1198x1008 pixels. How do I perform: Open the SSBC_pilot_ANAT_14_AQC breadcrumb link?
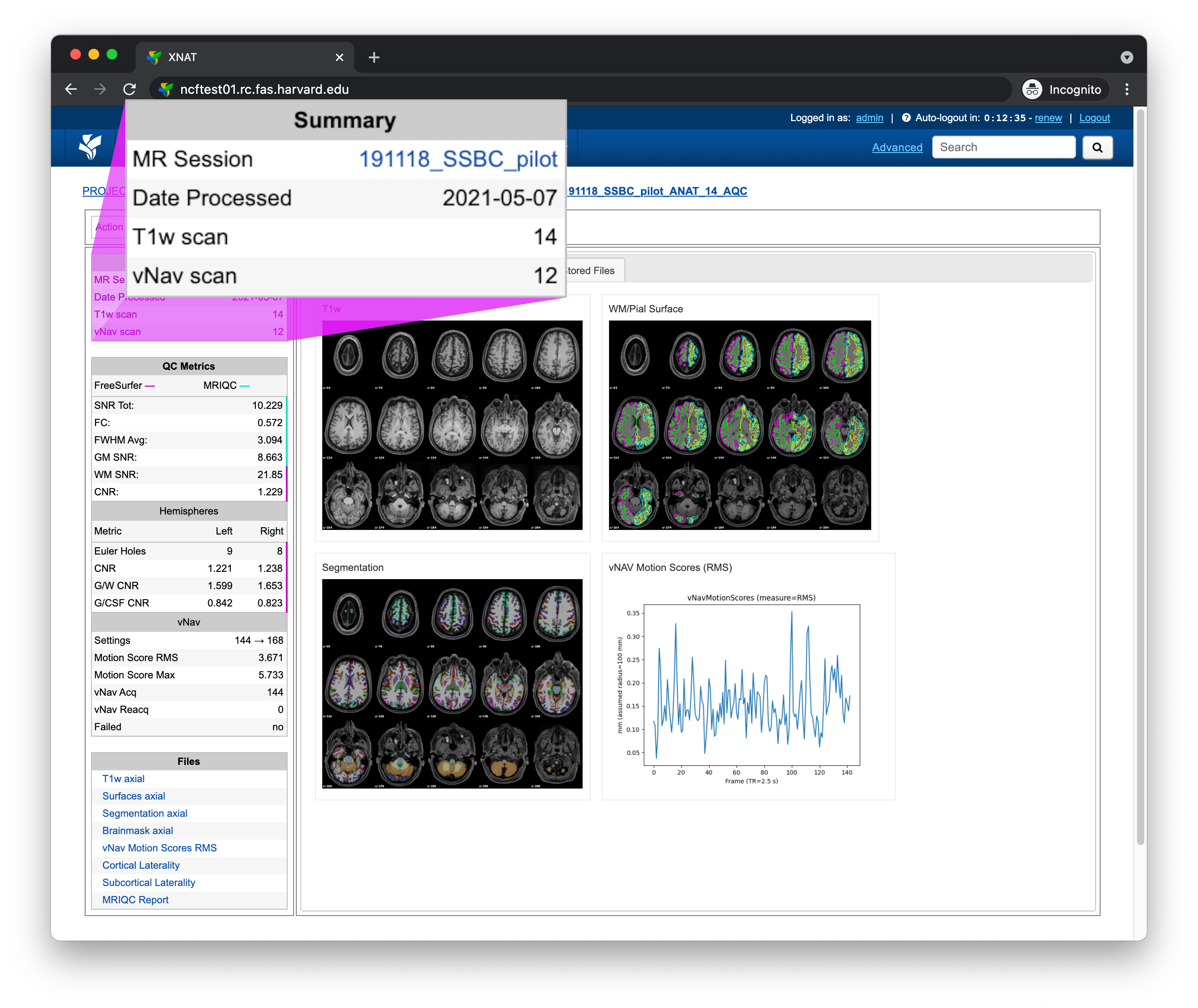pos(657,191)
